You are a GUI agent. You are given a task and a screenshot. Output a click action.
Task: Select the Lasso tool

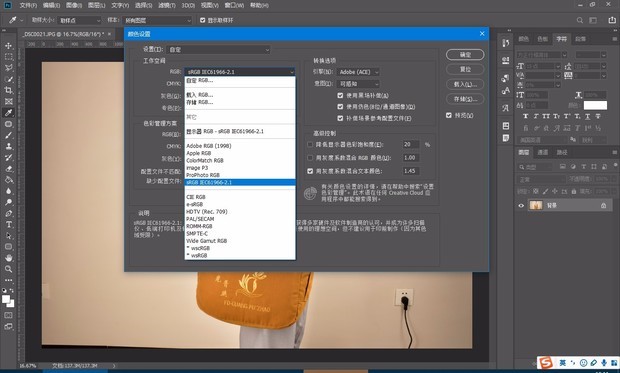click(x=8, y=68)
